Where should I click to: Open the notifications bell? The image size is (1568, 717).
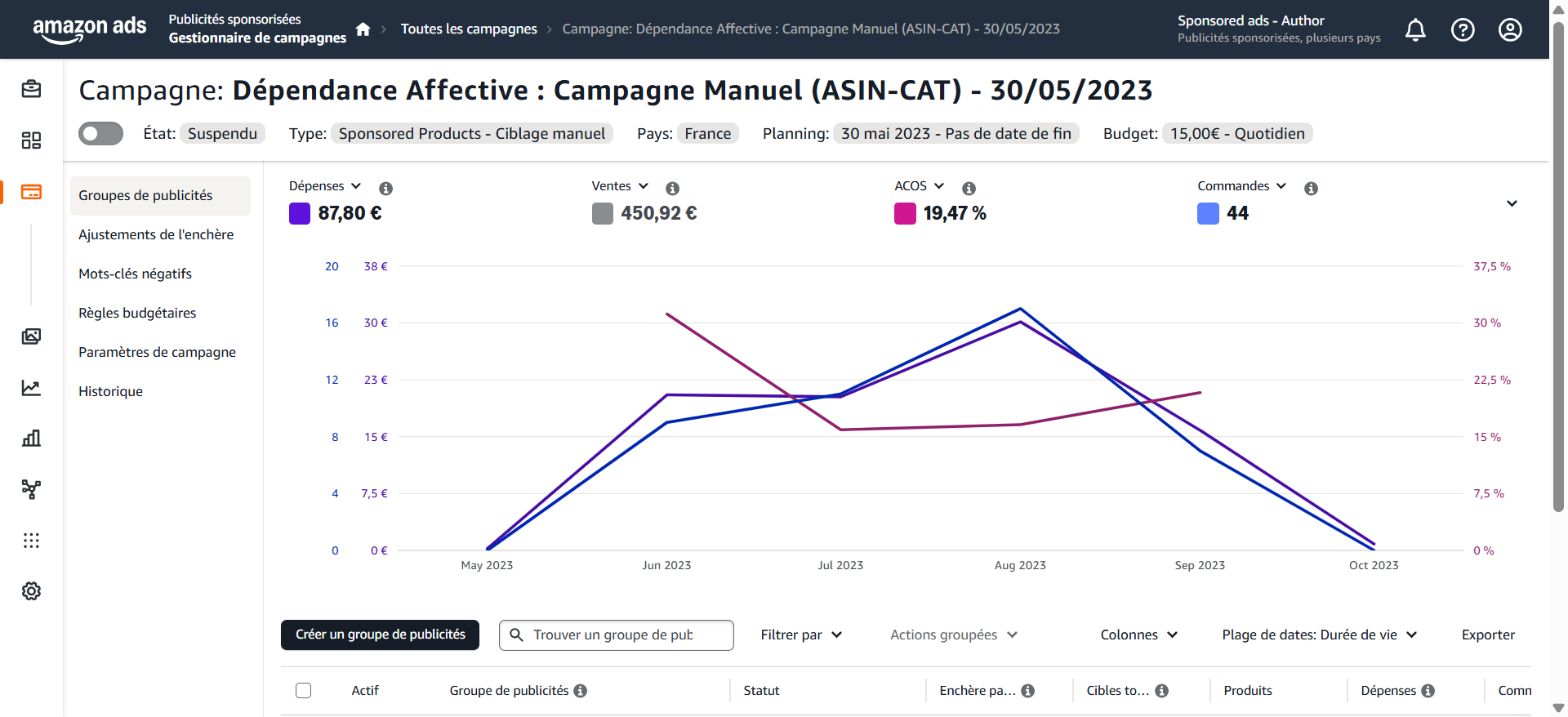click(1415, 30)
